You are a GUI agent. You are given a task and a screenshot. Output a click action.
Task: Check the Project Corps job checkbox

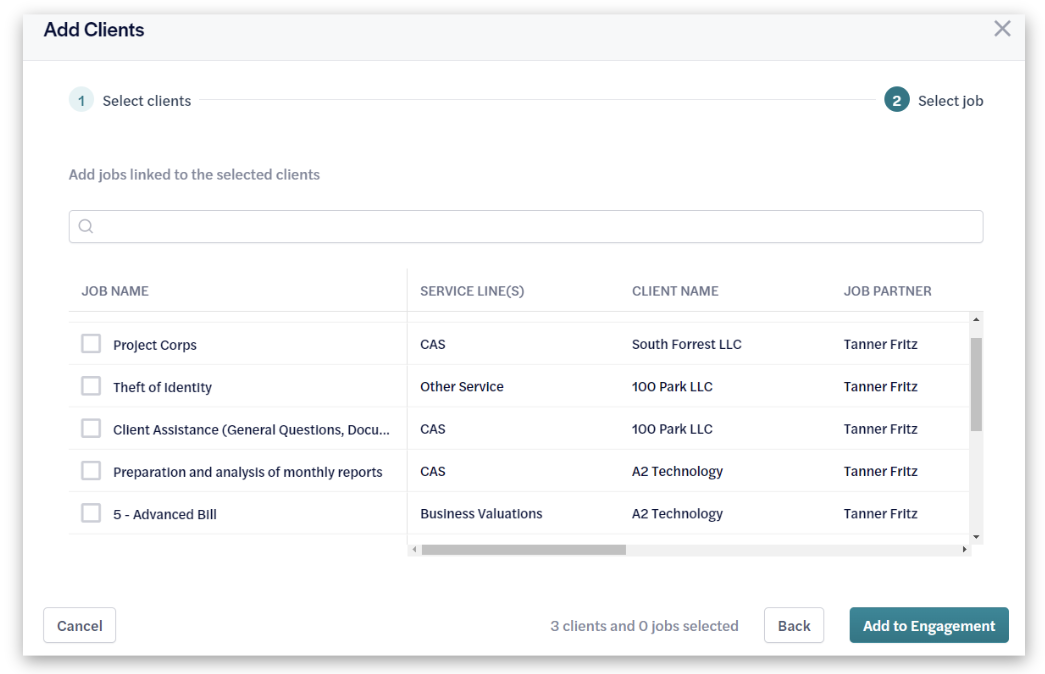pyautogui.click(x=91, y=344)
